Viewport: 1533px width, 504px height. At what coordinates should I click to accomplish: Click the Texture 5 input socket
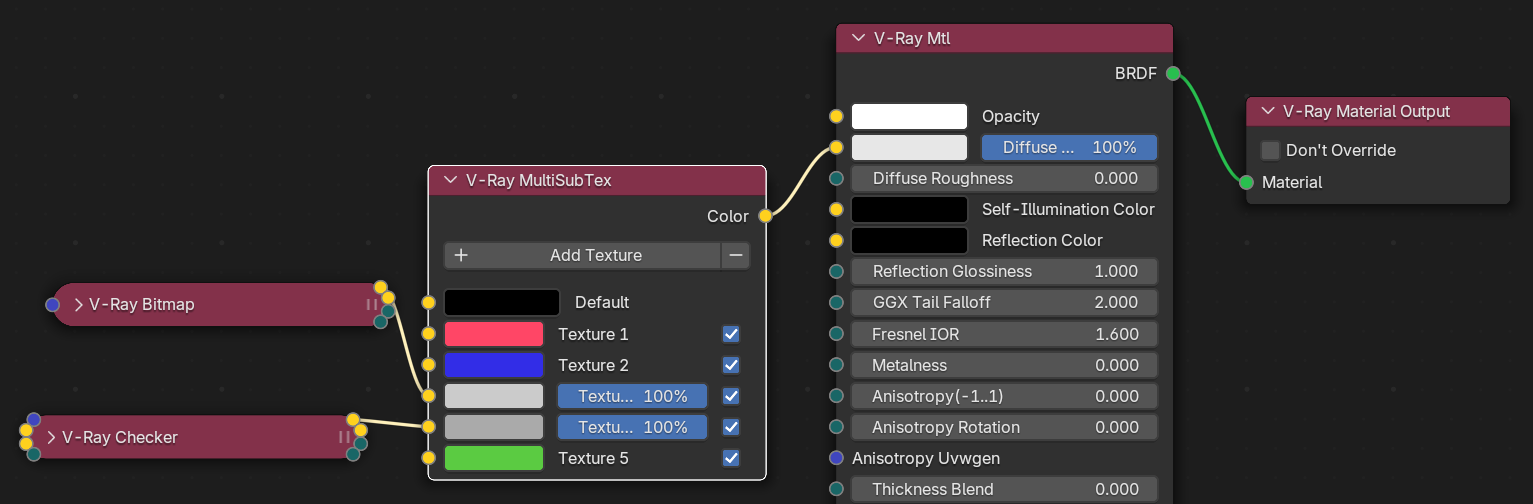[429, 458]
